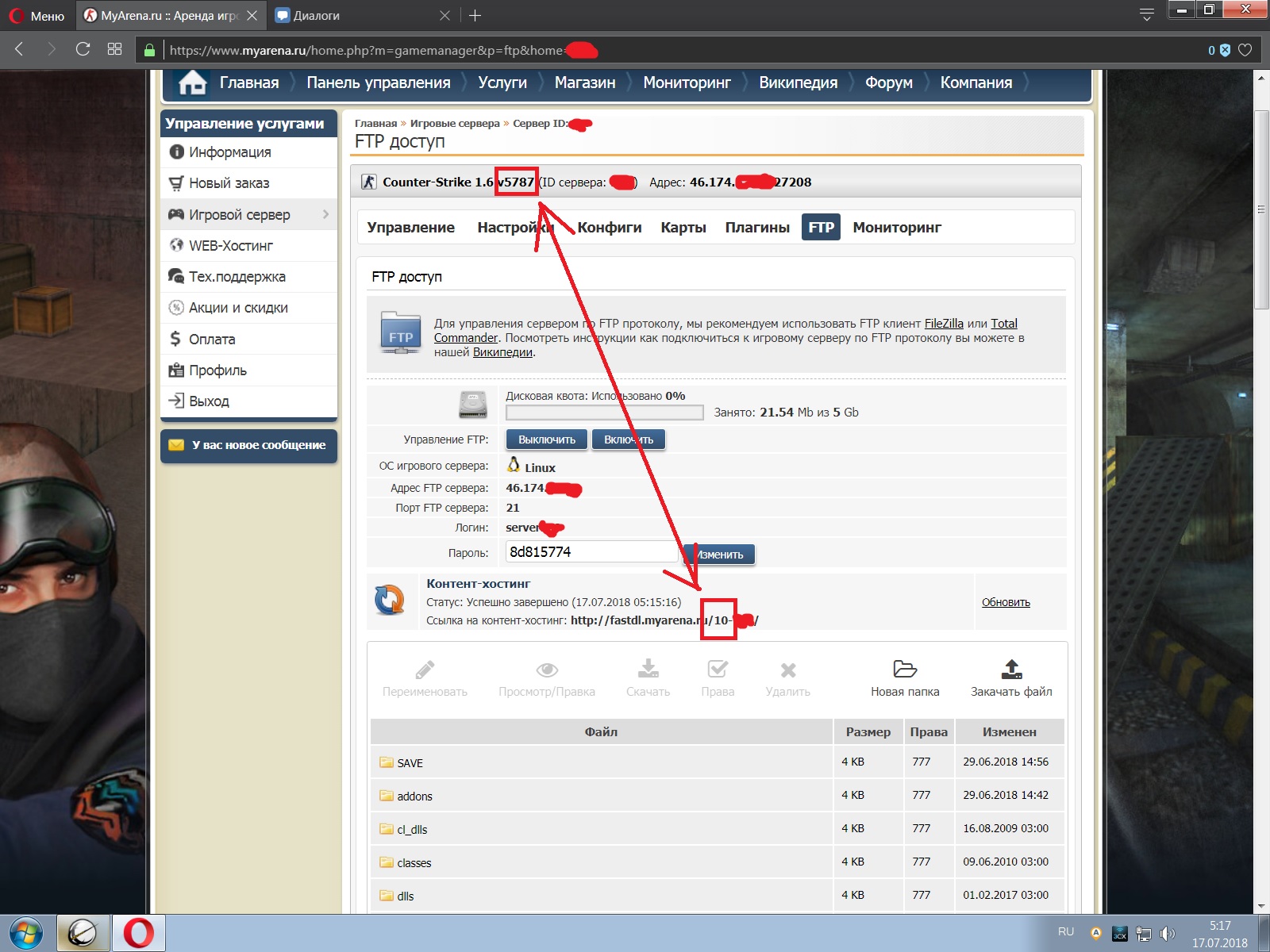Open Профиль in the sidebar
The width and height of the screenshot is (1270, 952).
tap(249, 370)
